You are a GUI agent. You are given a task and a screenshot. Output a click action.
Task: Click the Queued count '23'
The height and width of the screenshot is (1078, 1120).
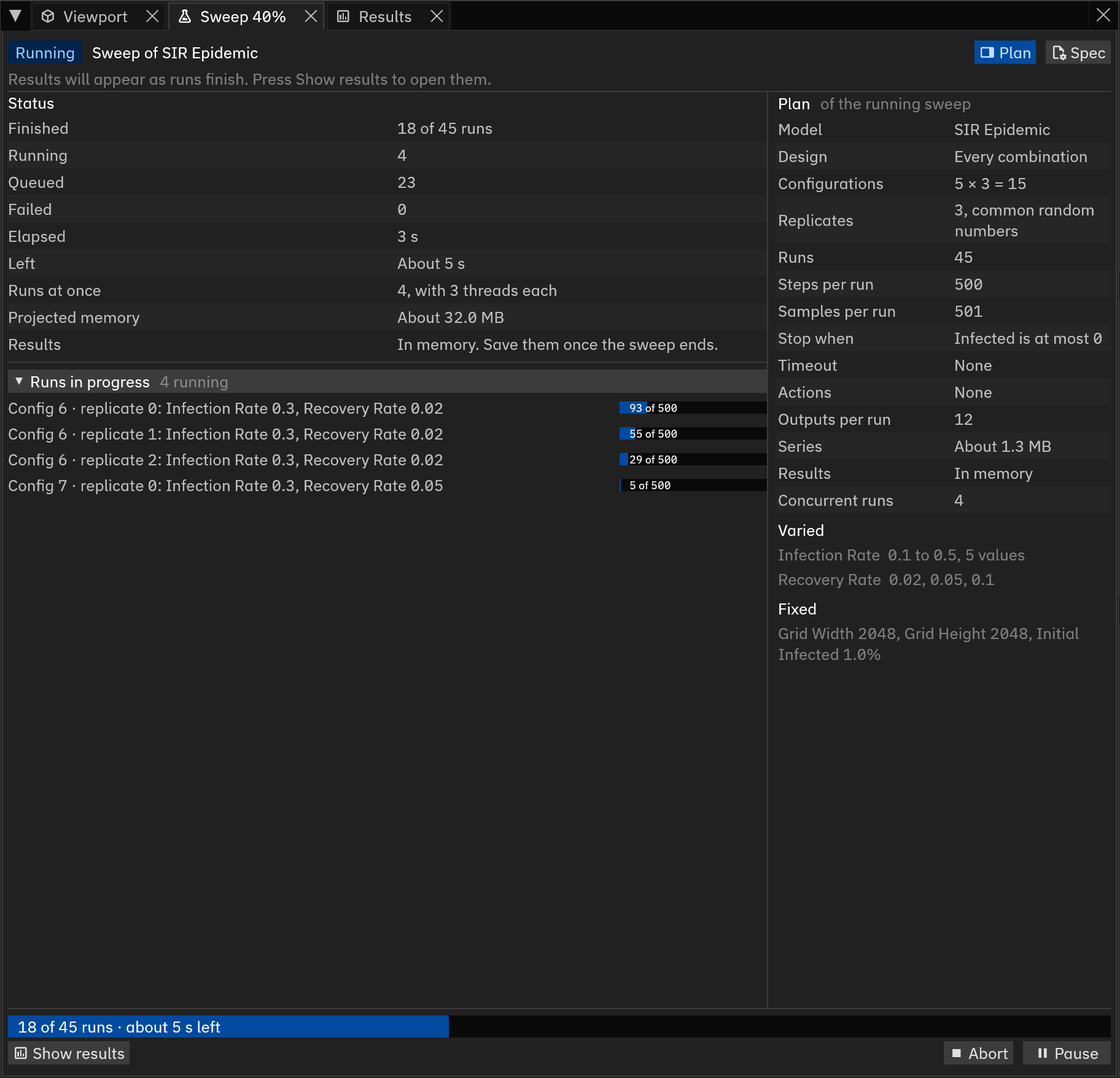click(406, 183)
